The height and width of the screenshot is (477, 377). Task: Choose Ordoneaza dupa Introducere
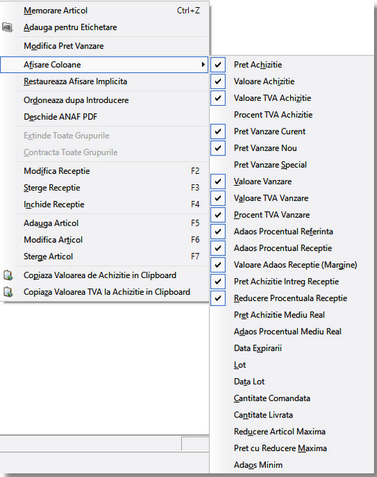pyautogui.click(x=105, y=100)
